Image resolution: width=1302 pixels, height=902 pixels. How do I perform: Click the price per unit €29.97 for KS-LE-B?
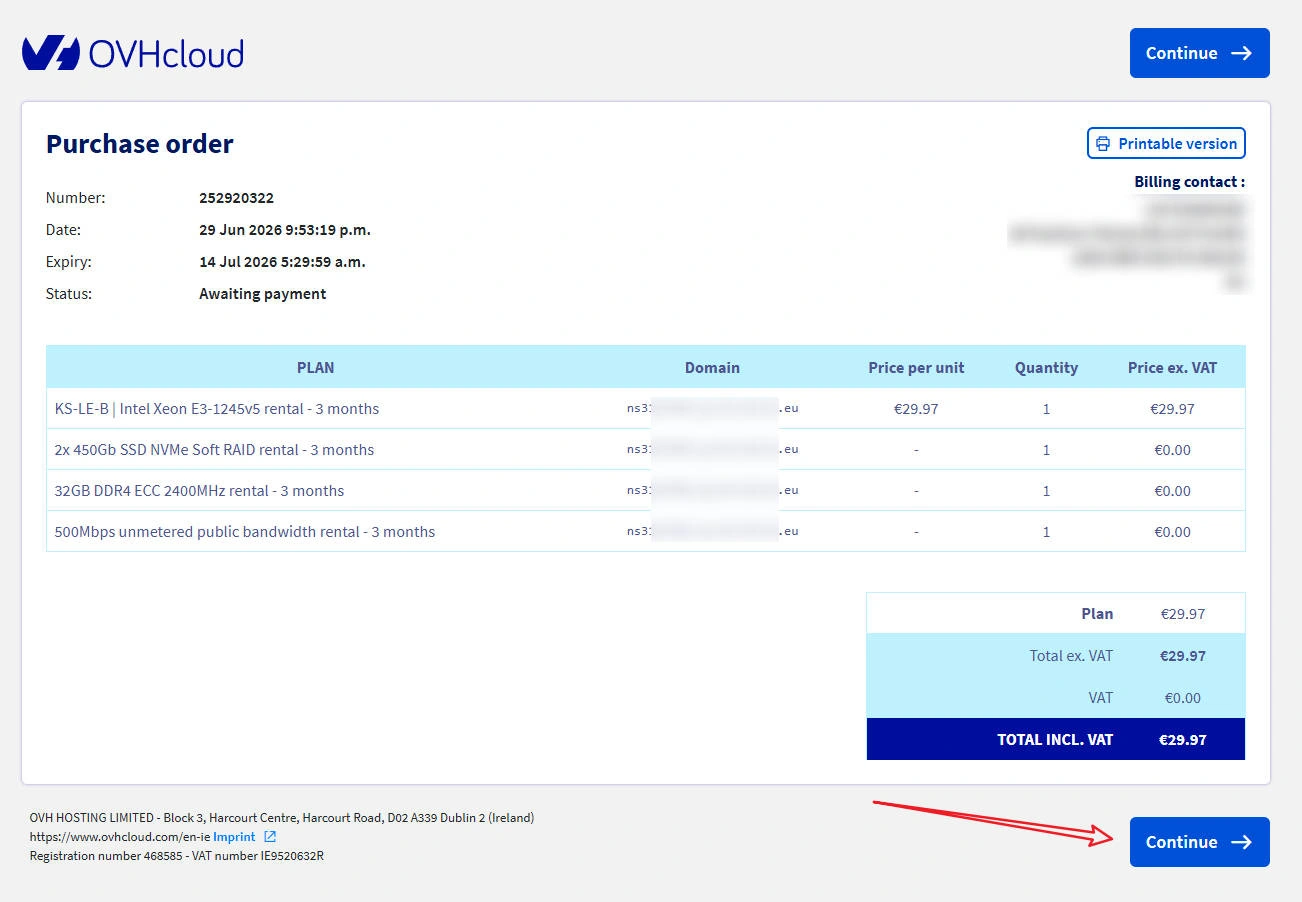pos(916,409)
